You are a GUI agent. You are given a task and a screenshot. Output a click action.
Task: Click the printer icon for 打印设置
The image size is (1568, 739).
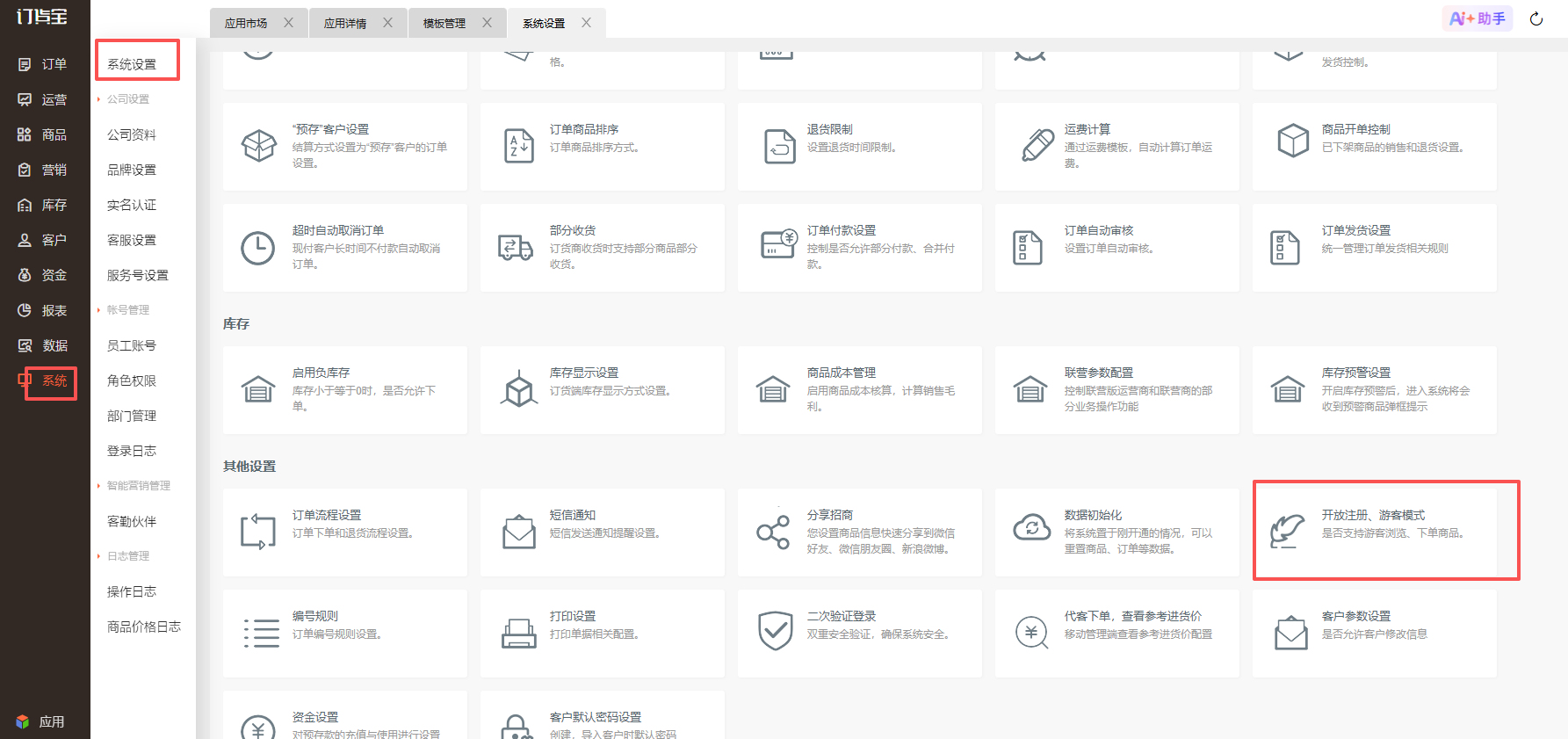518,634
